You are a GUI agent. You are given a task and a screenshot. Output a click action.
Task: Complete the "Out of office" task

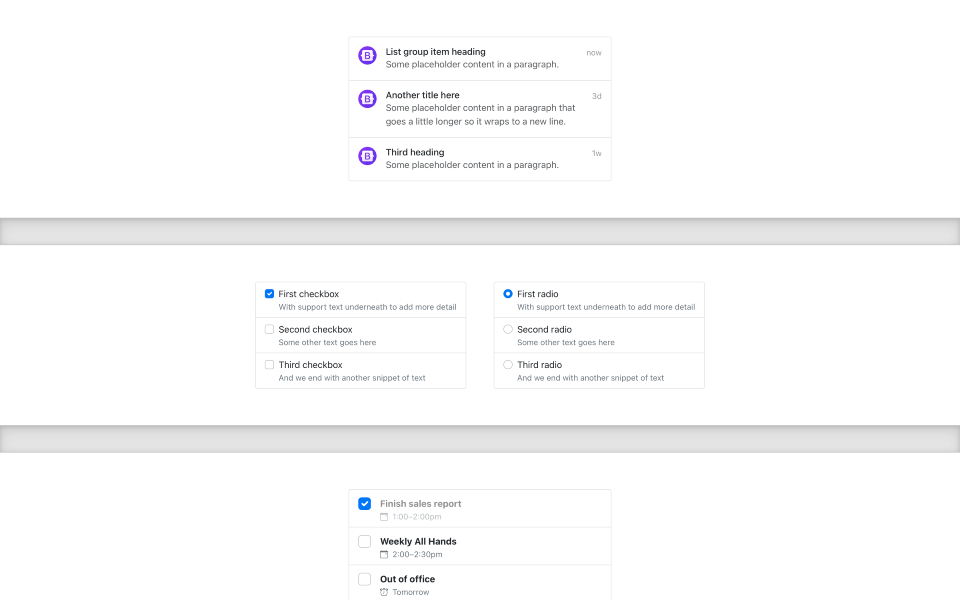coord(365,578)
